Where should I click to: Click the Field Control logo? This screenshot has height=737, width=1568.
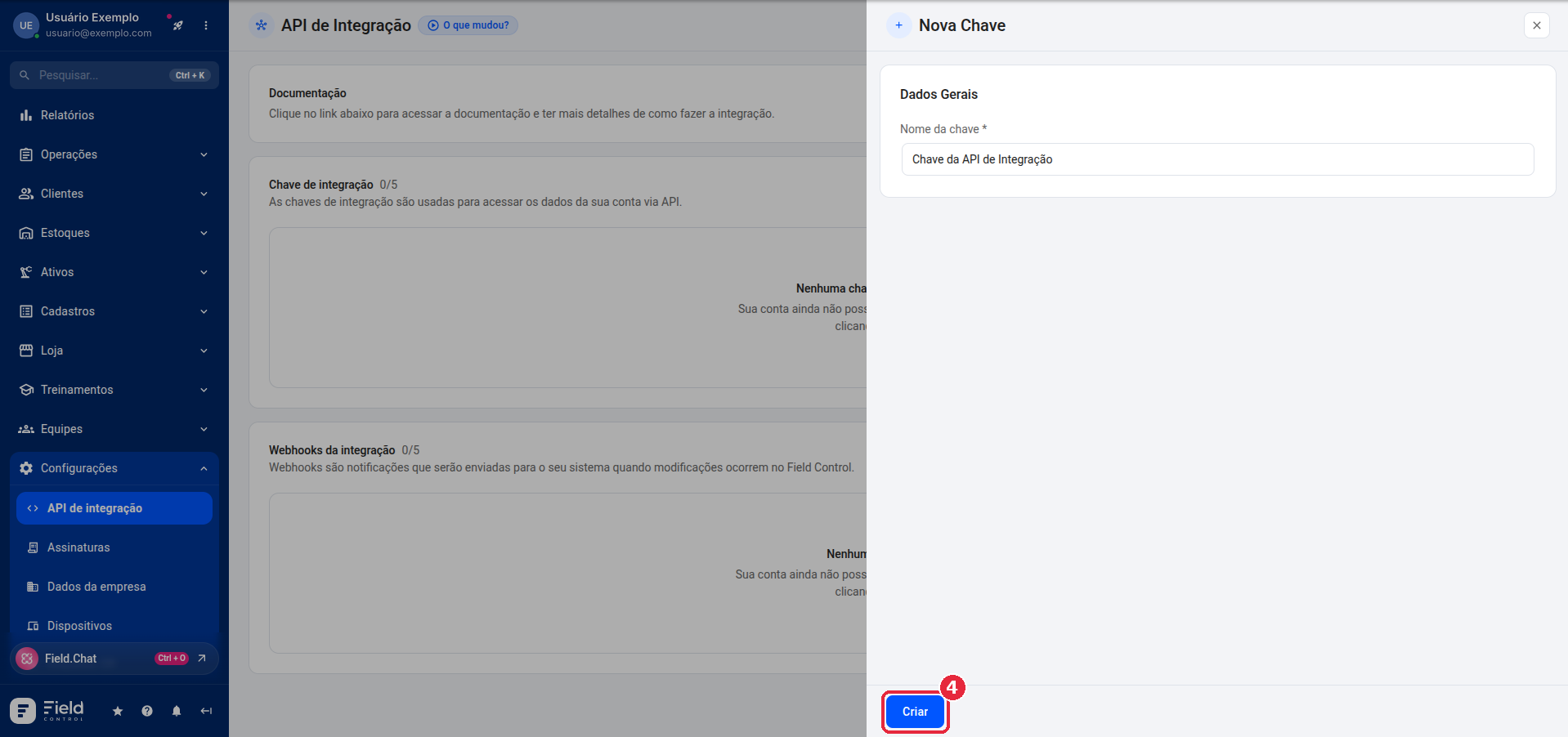click(47, 711)
